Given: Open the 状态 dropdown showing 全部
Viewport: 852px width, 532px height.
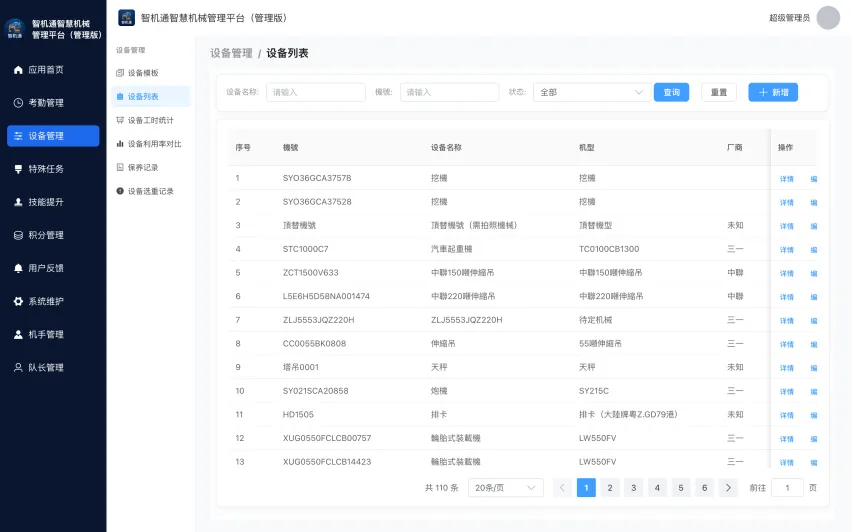Looking at the screenshot, I should coord(592,92).
